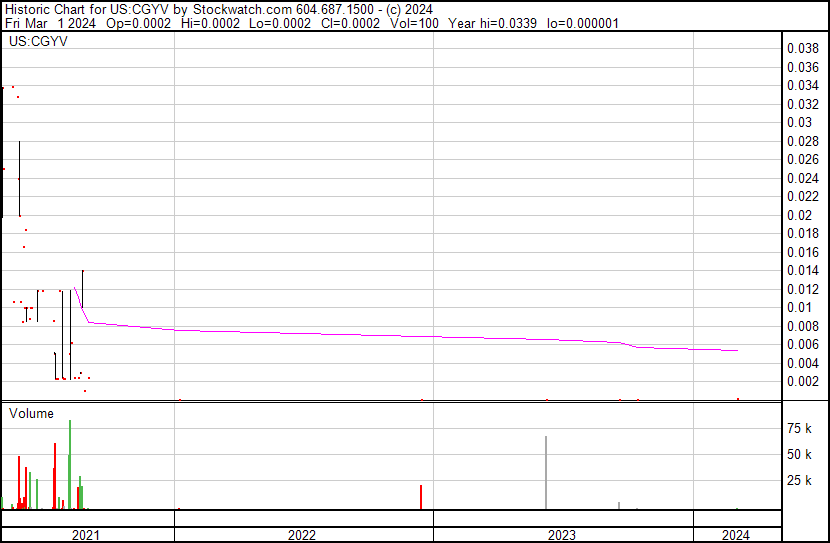Click the US:CGYV ticker label

[x=32, y=42]
